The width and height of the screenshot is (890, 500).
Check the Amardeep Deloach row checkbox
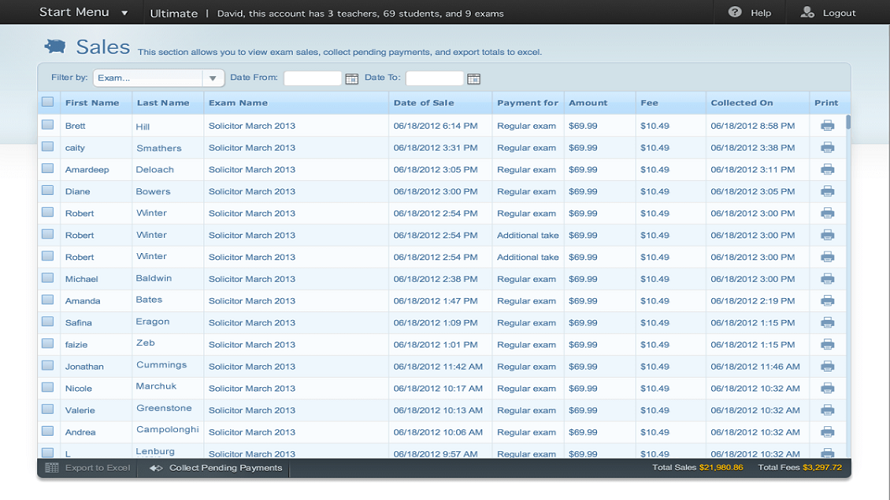click(48, 168)
